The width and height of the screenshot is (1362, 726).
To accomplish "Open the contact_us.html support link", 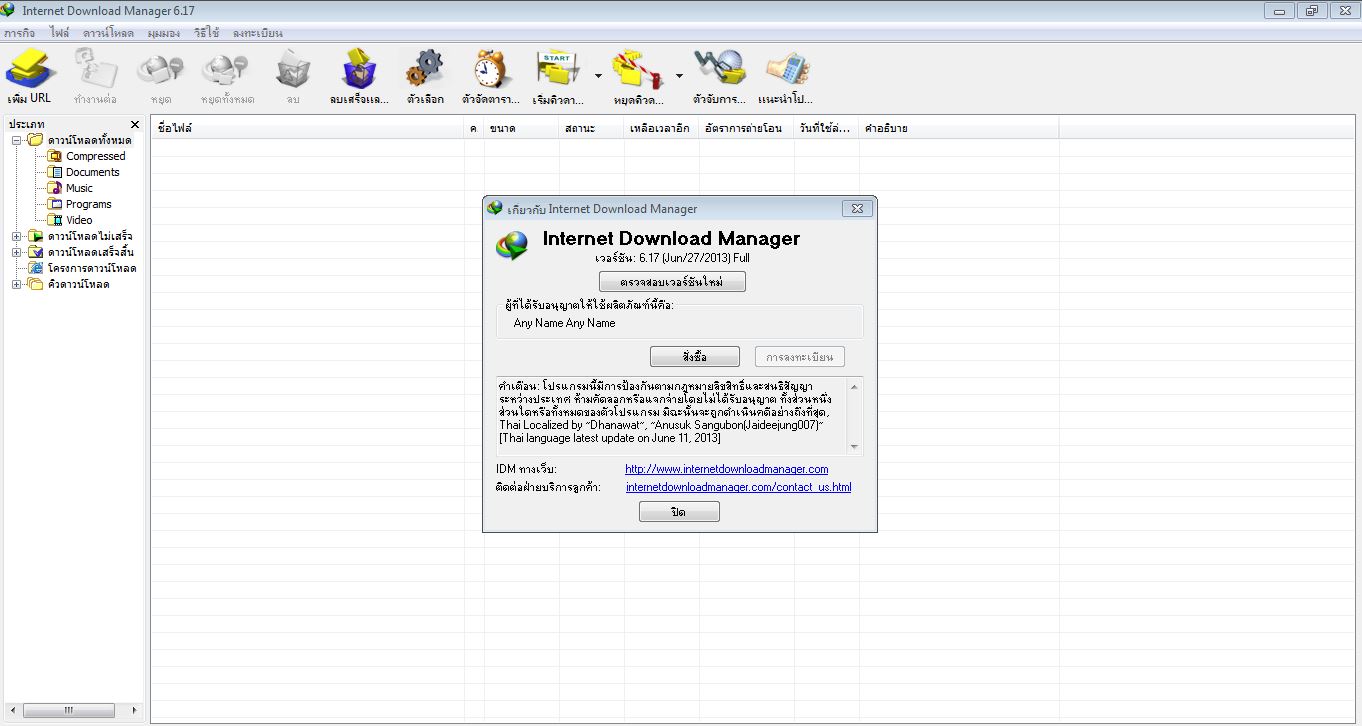I will tap(739, 487).
